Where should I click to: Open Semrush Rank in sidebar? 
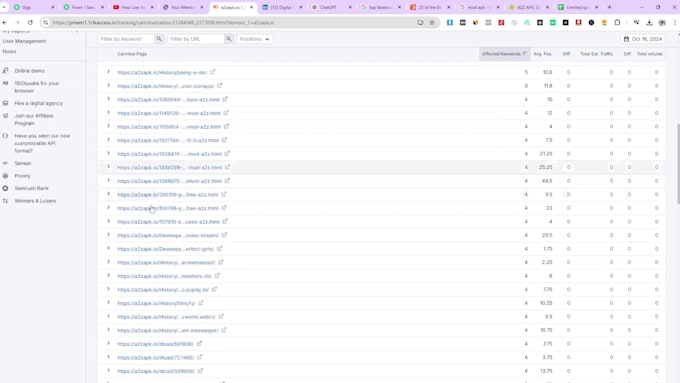point(31,188)
